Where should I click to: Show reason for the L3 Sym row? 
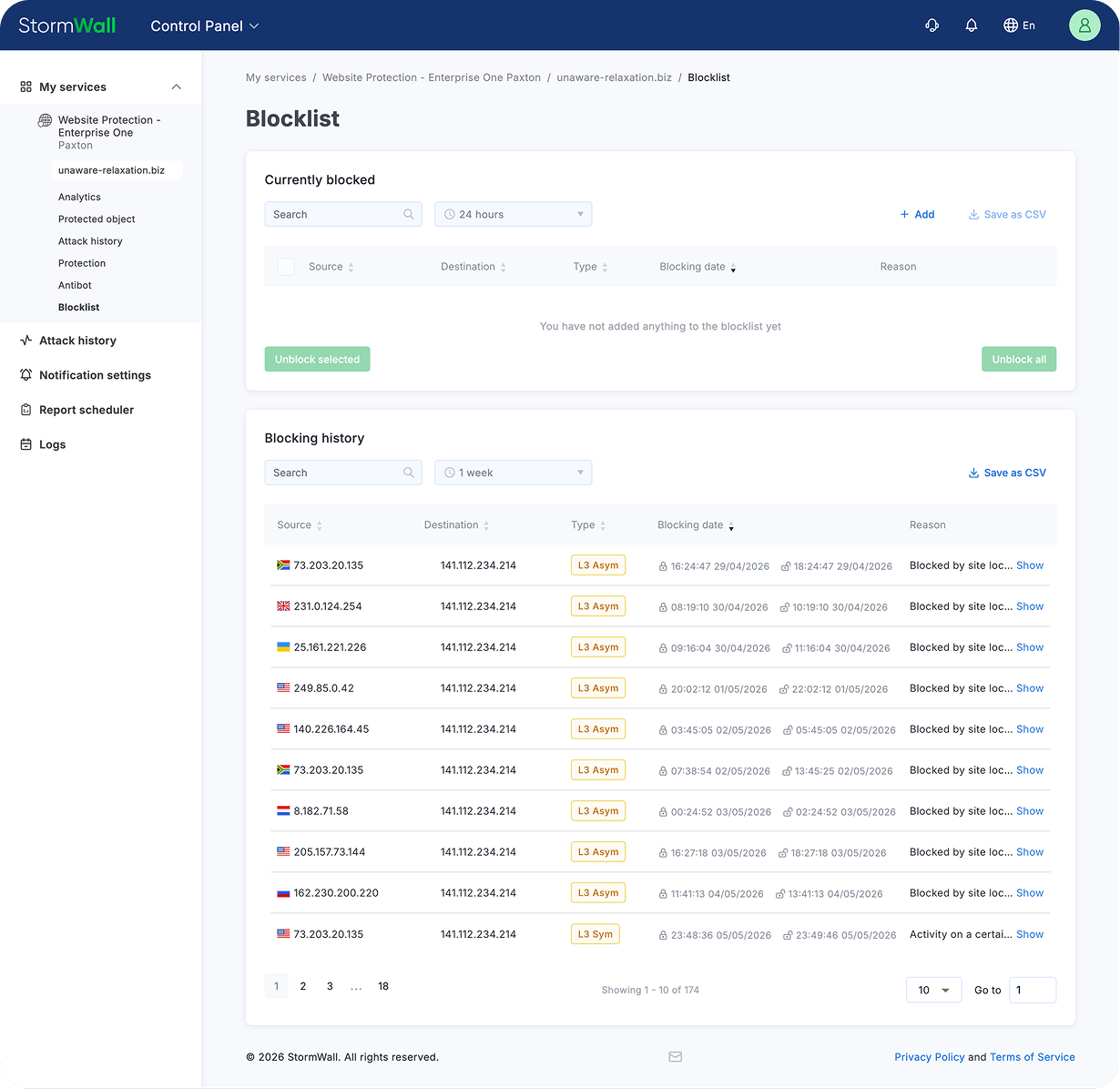point(1030,934)
